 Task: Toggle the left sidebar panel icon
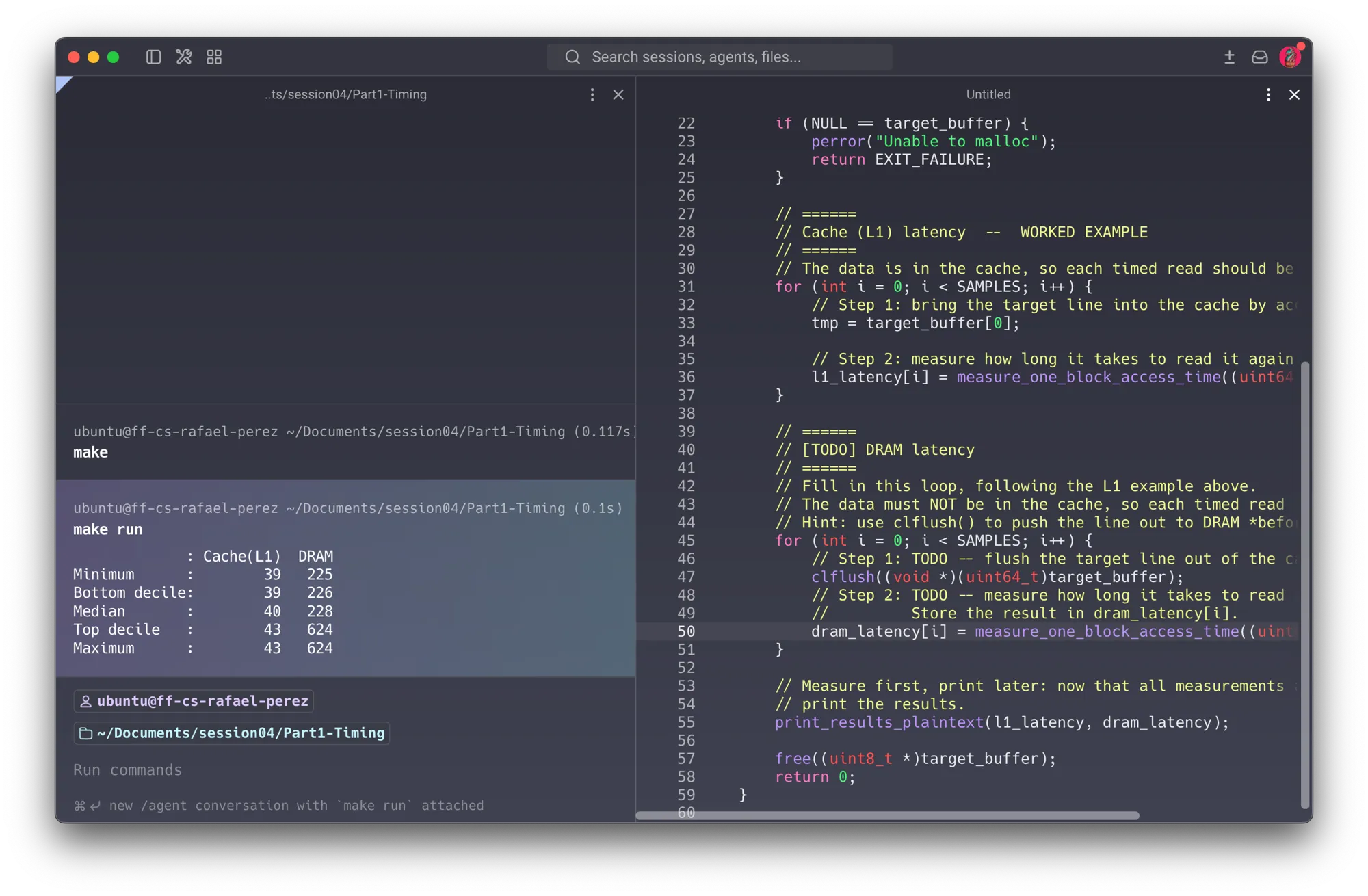[153, 57]
